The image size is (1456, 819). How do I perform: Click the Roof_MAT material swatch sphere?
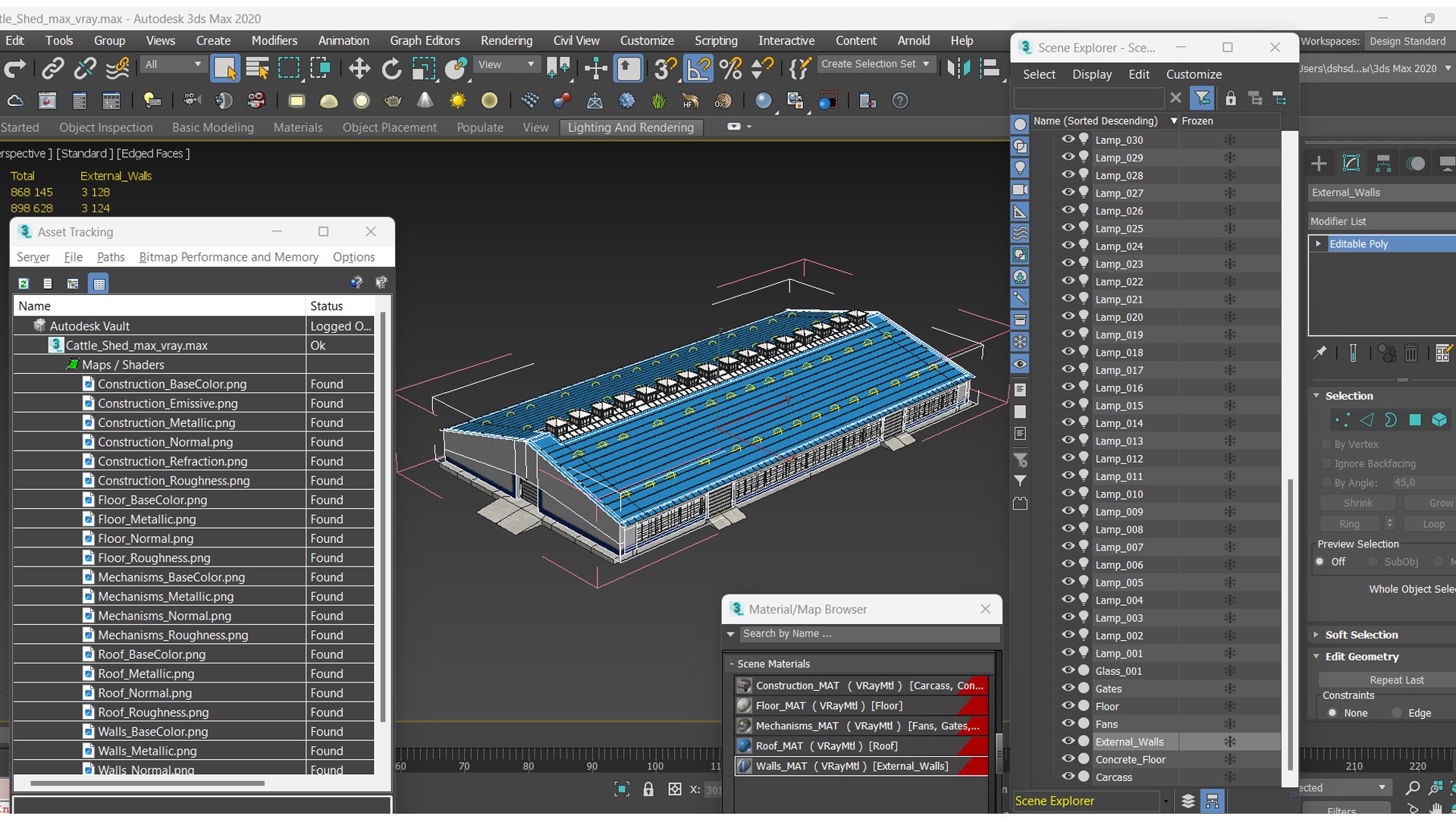(x=744, y=746)
